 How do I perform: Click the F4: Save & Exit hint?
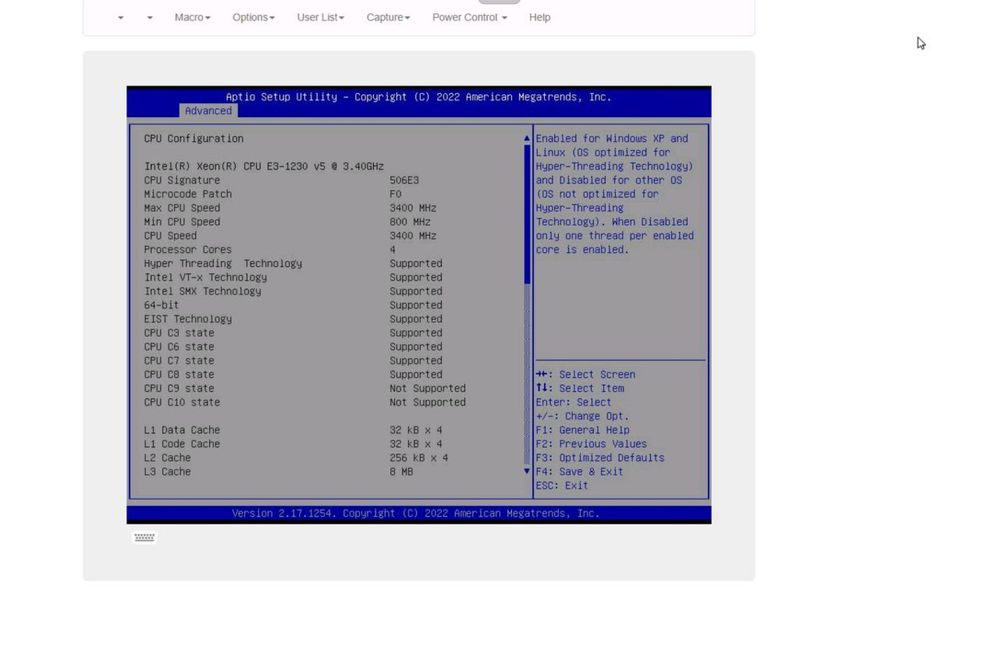[x=579, y=472]
